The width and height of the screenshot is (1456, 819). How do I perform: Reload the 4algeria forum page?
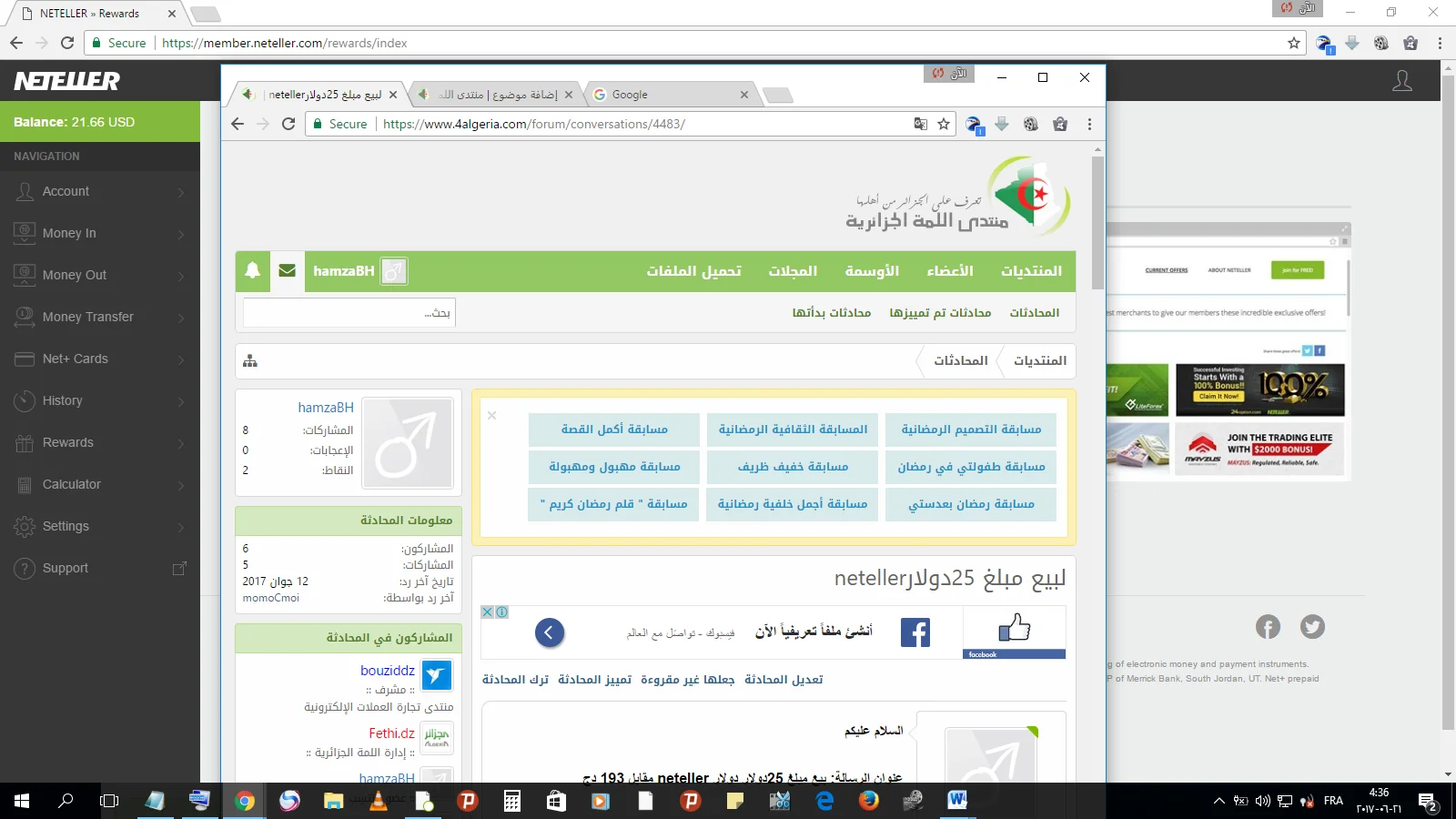tap(288, 125)
